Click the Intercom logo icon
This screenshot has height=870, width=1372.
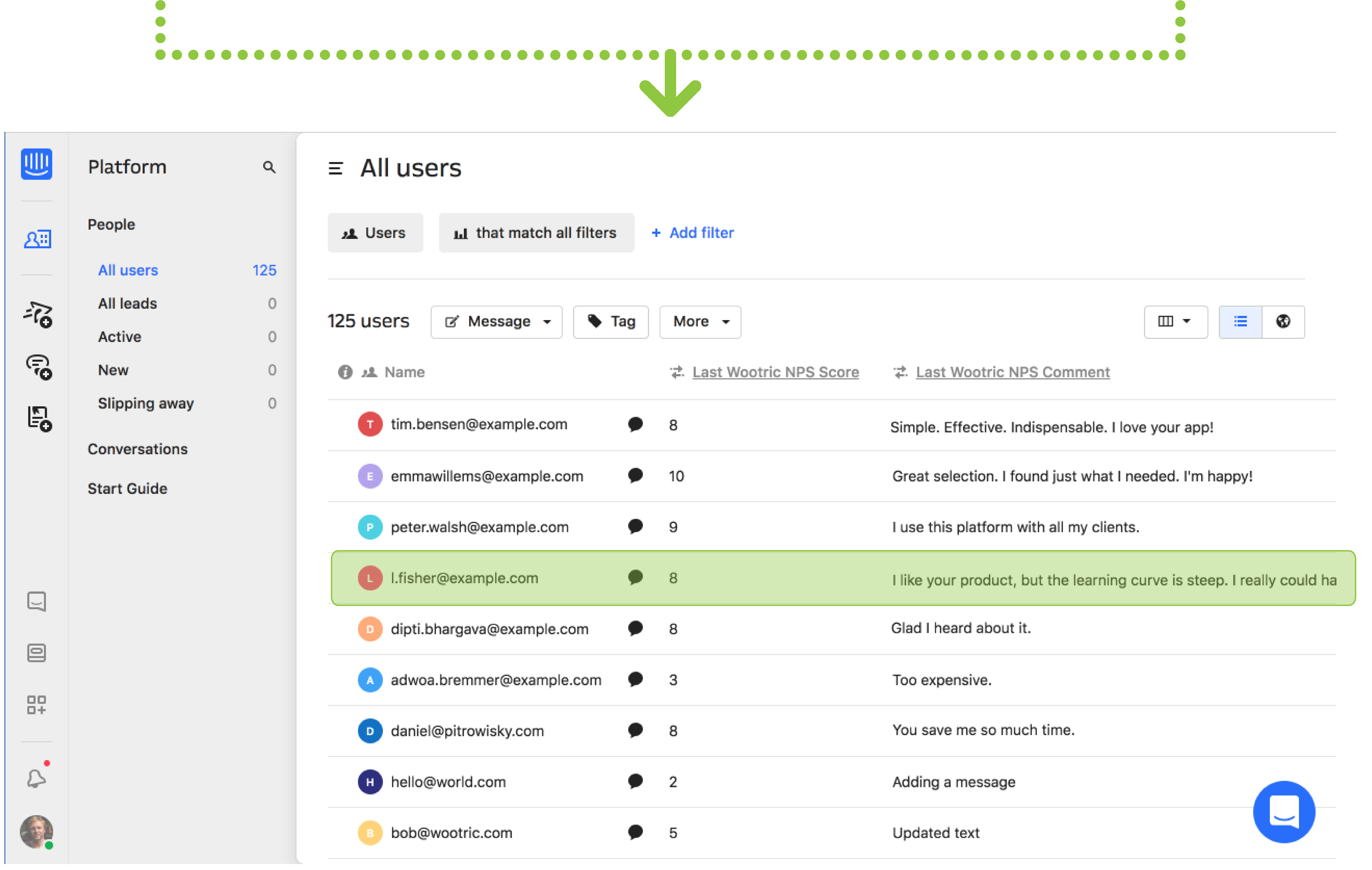[x=37, y=164]
